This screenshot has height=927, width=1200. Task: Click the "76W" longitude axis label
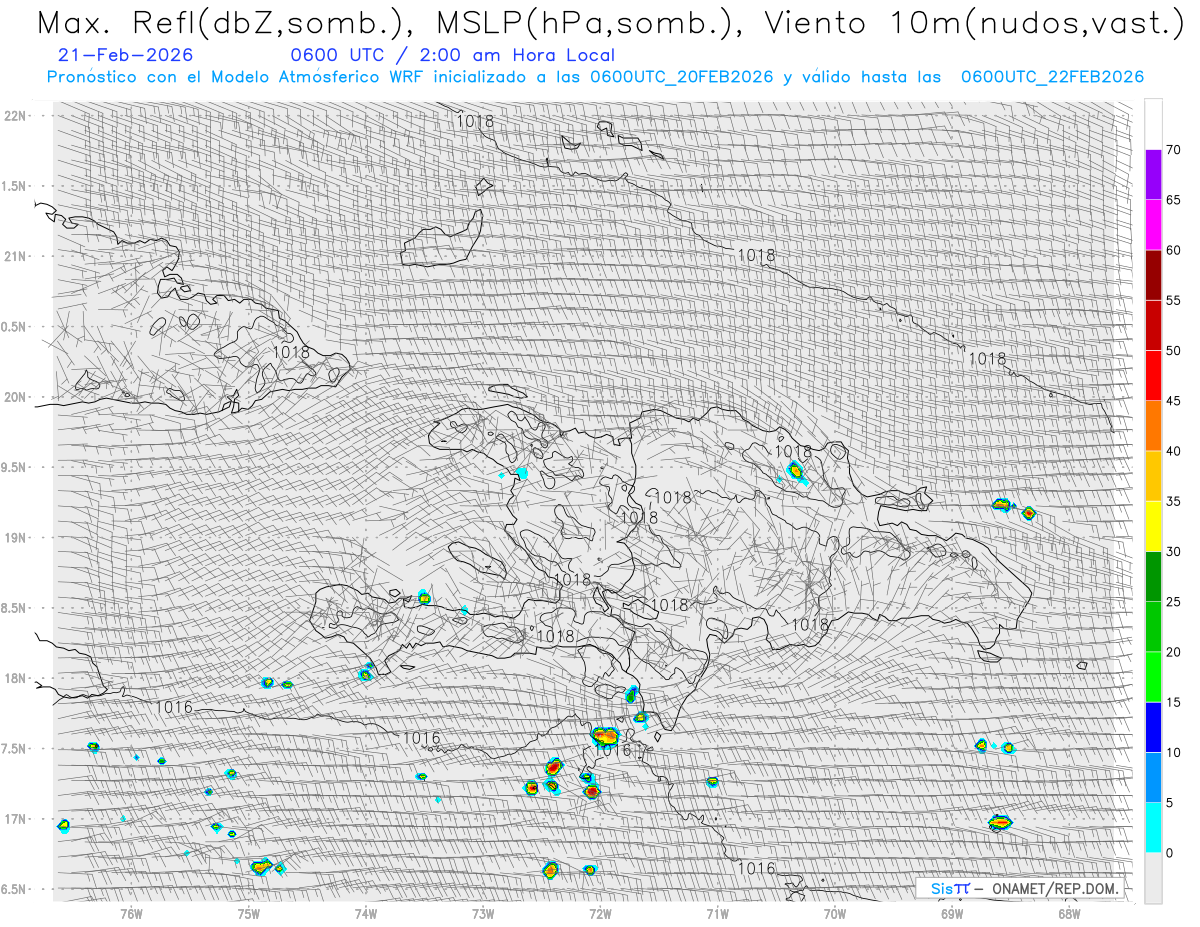pos(131,912)
